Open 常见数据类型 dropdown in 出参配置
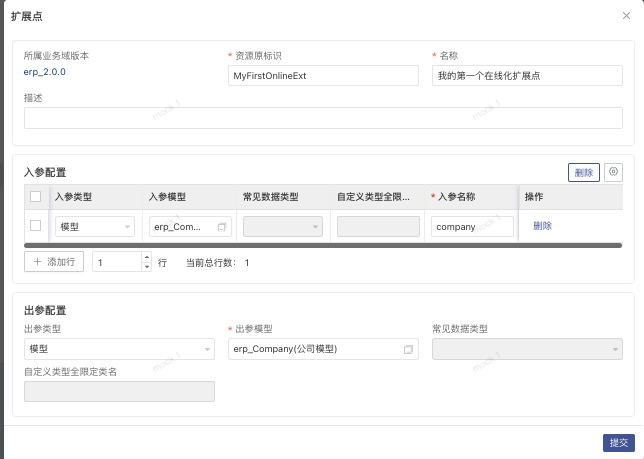Screen dimensions: 644x459 527,349
